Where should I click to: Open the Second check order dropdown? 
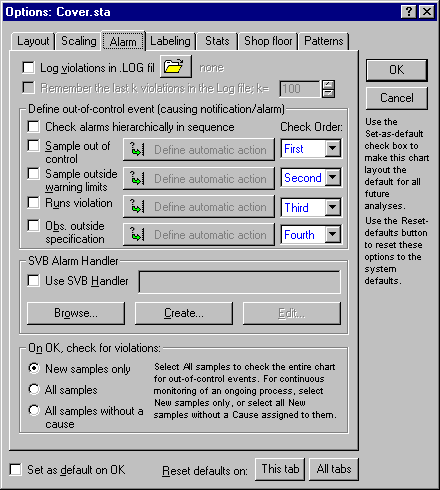coord(333,178)
